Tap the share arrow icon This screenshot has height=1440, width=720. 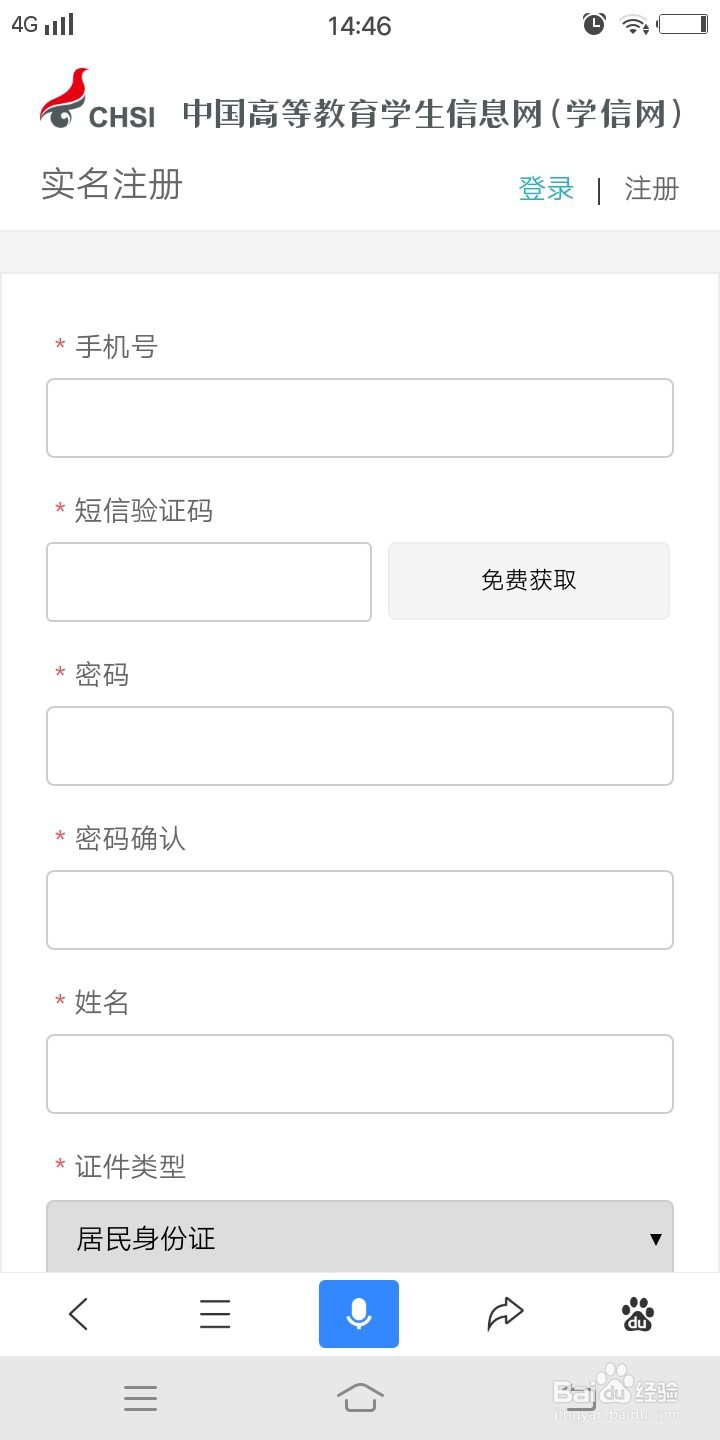pos(505,1314)
